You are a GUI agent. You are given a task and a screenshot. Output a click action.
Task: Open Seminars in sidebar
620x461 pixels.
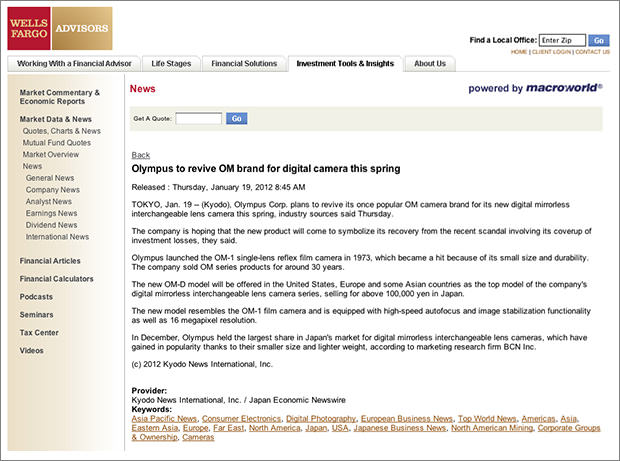(x=36, y=315)
